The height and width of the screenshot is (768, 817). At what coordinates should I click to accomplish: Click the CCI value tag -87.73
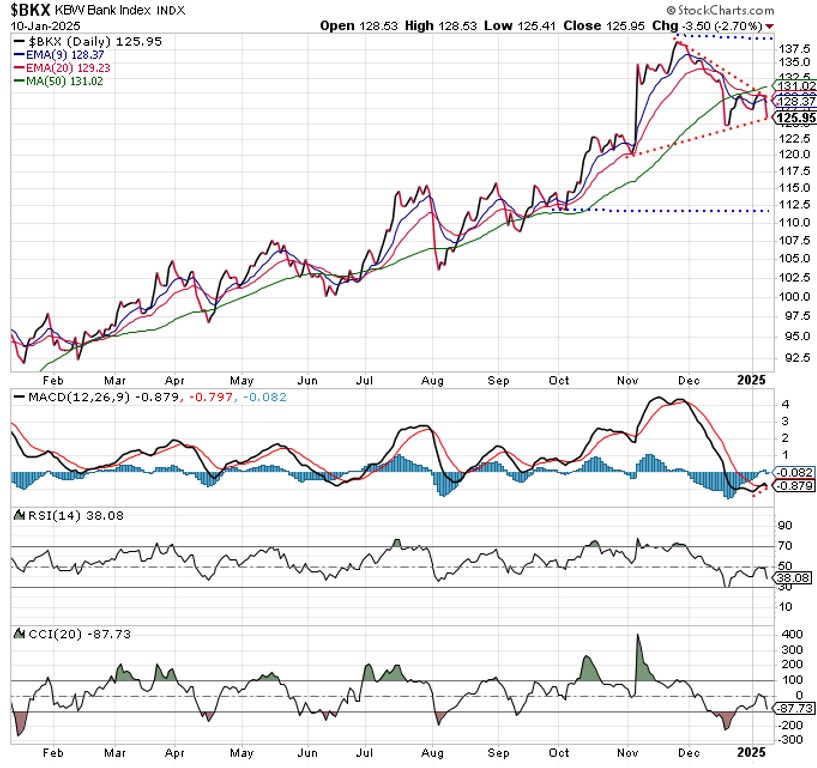(x=792, y=707)
